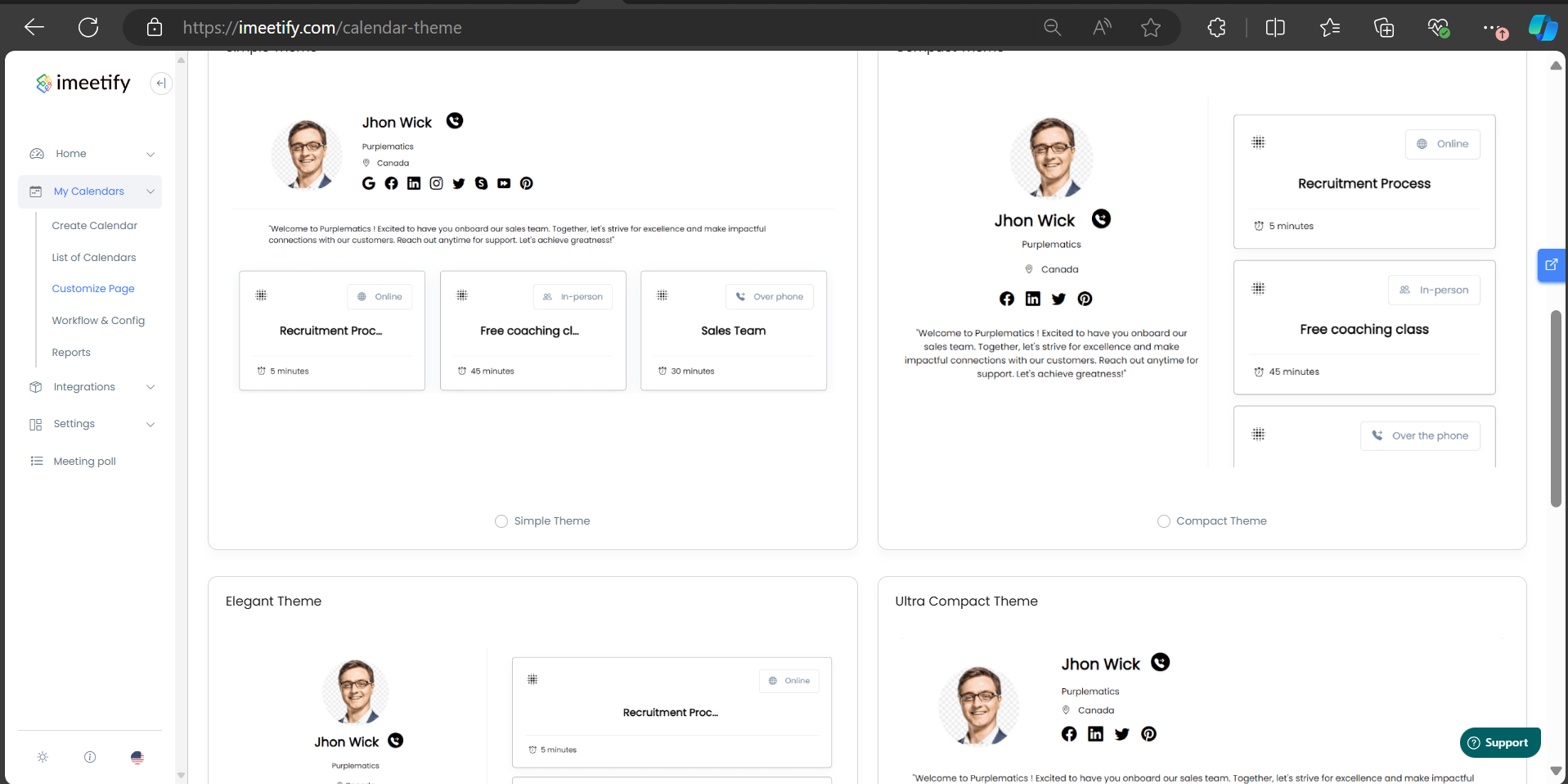The height and width of the screenshot is (784, 1568).
Task: Click the Skype icon in the Simple Theme preview
Action: point(481,183)
